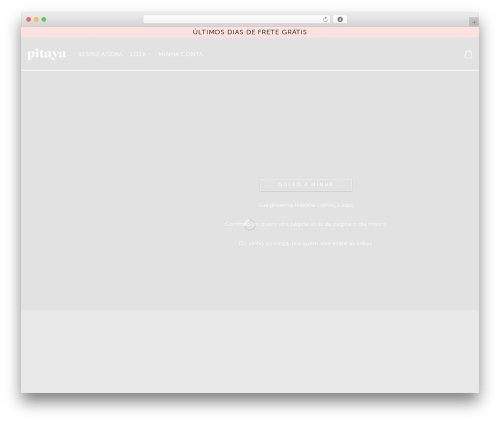Maximize the window with green button
The height and width of the screenshot is (423, 500).
point(44,20)
